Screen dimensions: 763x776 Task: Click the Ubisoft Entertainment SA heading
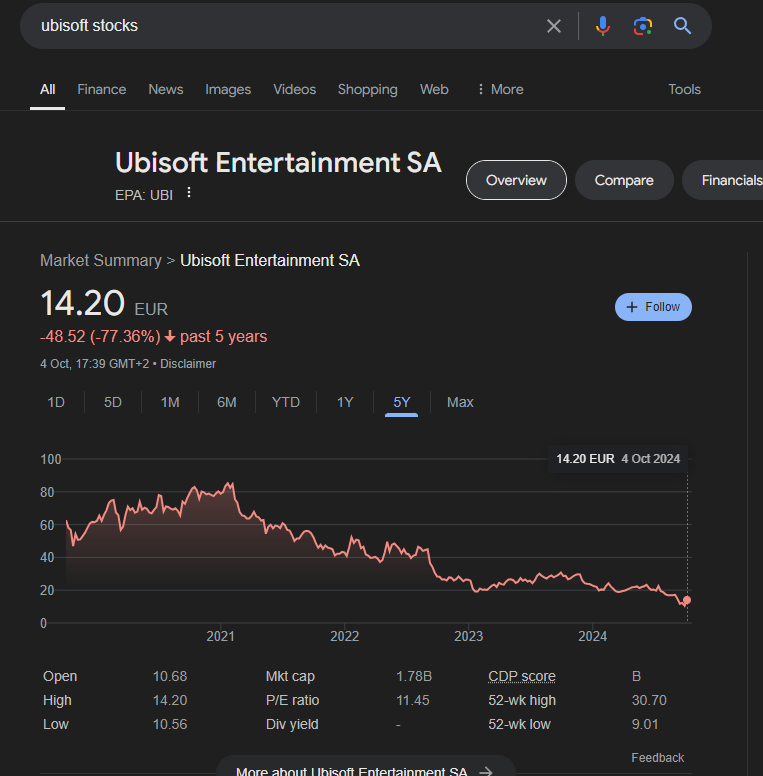tap(278, 162)
